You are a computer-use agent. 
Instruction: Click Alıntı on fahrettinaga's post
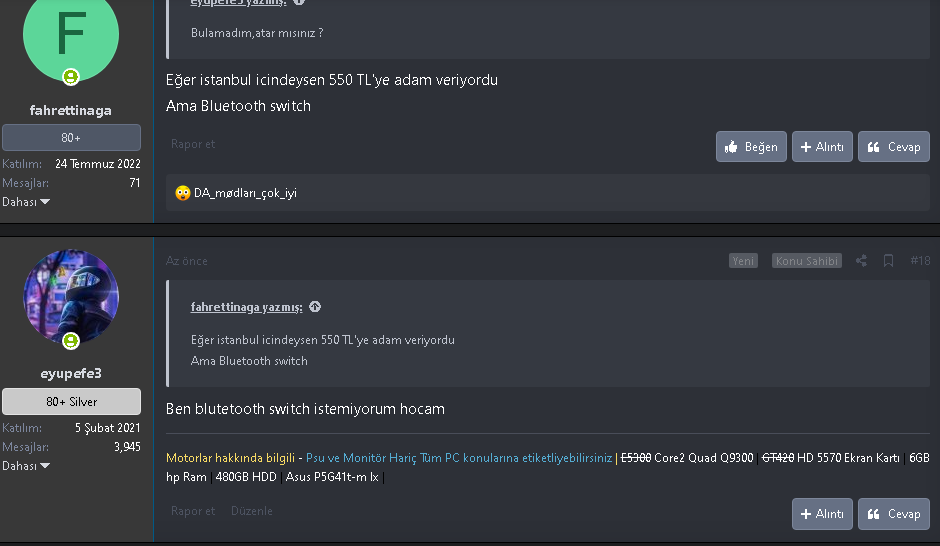(822, 147)
